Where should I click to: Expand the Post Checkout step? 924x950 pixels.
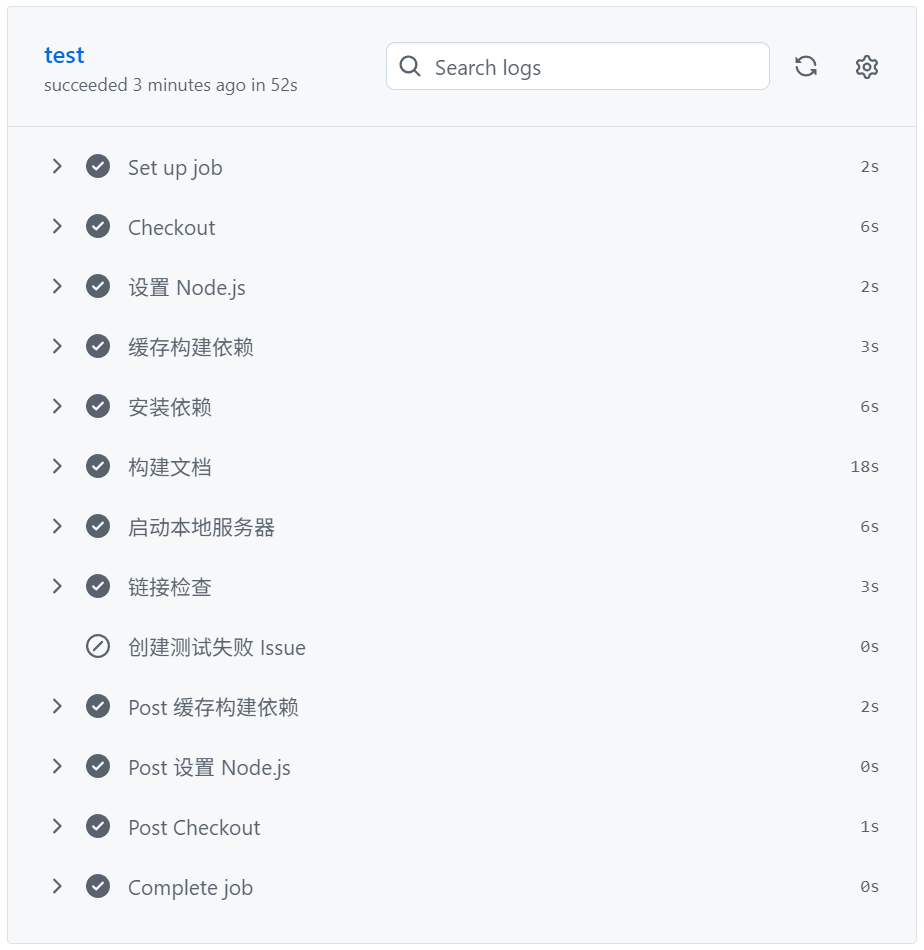pyautogui.click(x=57, y=826)
